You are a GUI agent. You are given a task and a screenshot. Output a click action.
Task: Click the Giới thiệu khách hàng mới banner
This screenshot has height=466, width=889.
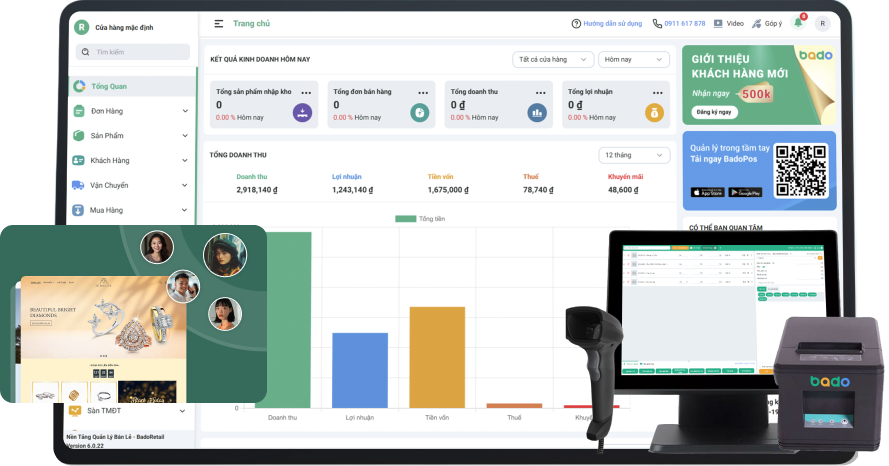(759, 85)
